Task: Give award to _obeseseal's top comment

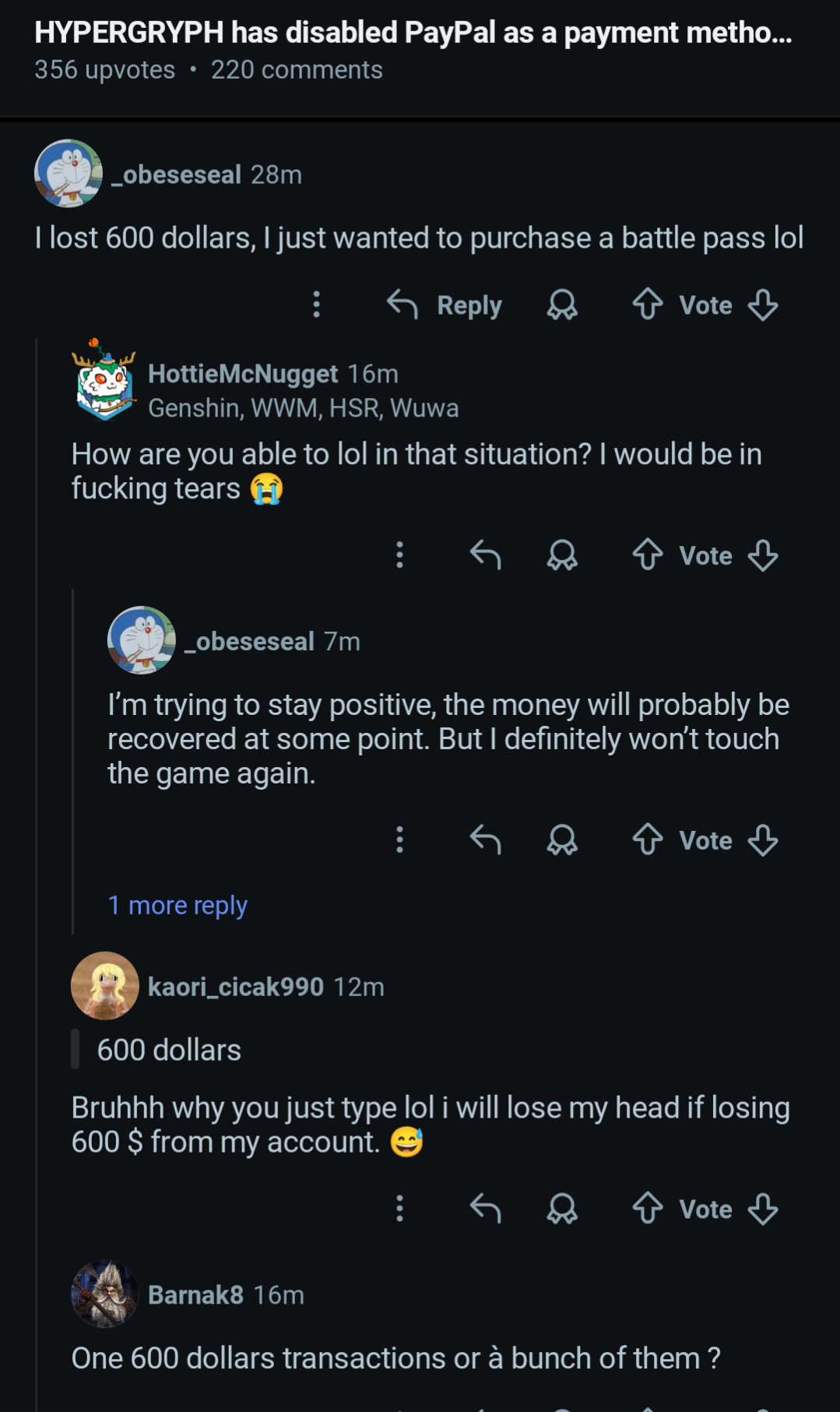Action: pyautogui.click(x=562, y=305)
